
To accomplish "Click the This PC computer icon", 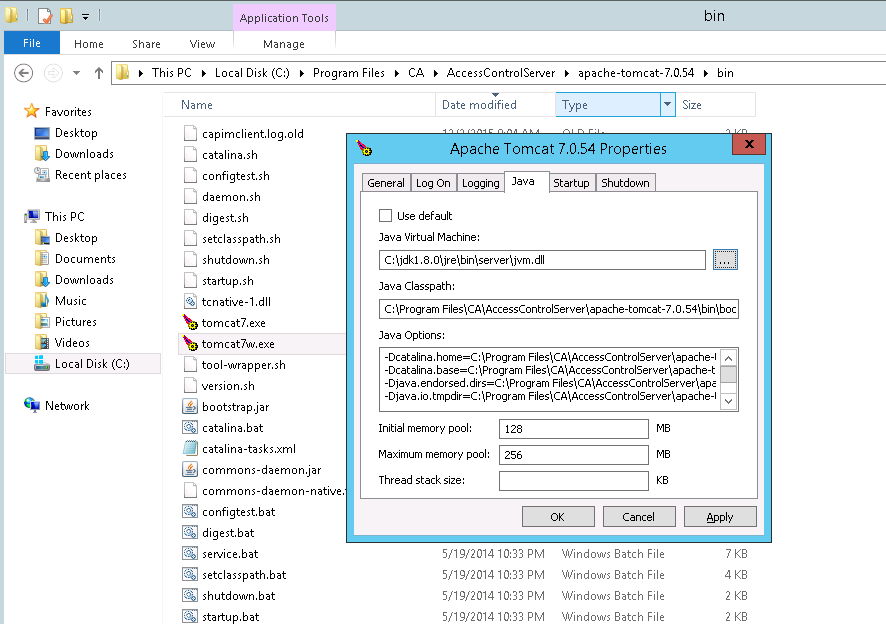I will coord(32,216).
